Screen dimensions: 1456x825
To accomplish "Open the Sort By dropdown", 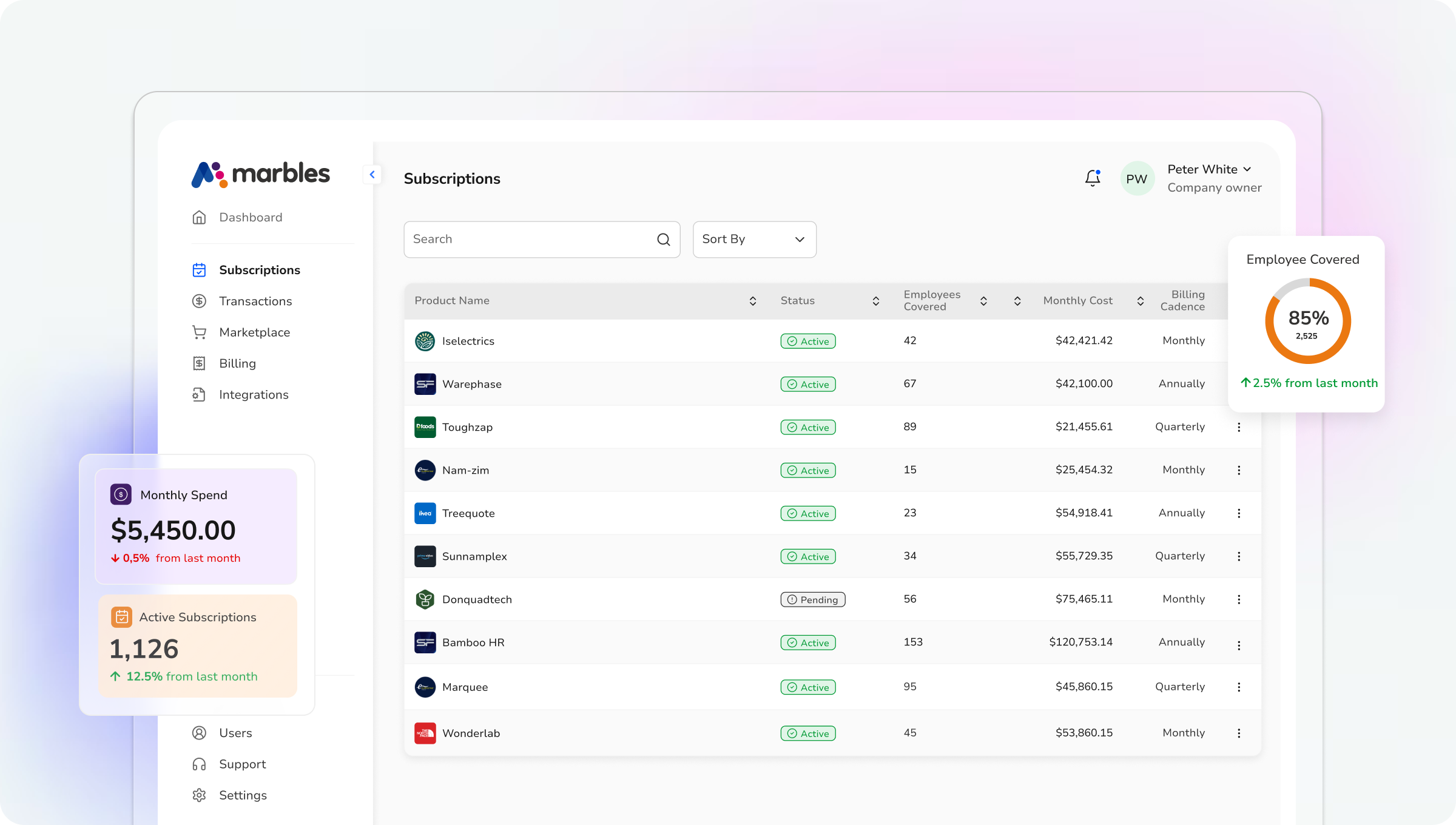I will (754, 240).
